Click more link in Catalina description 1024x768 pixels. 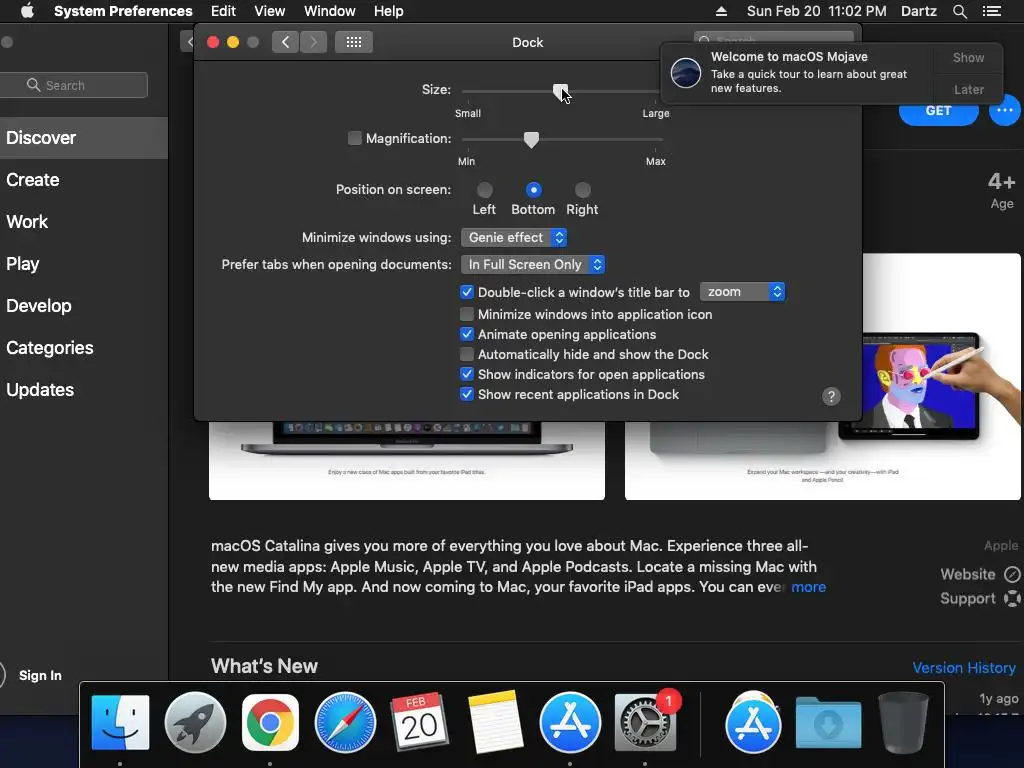808,587
